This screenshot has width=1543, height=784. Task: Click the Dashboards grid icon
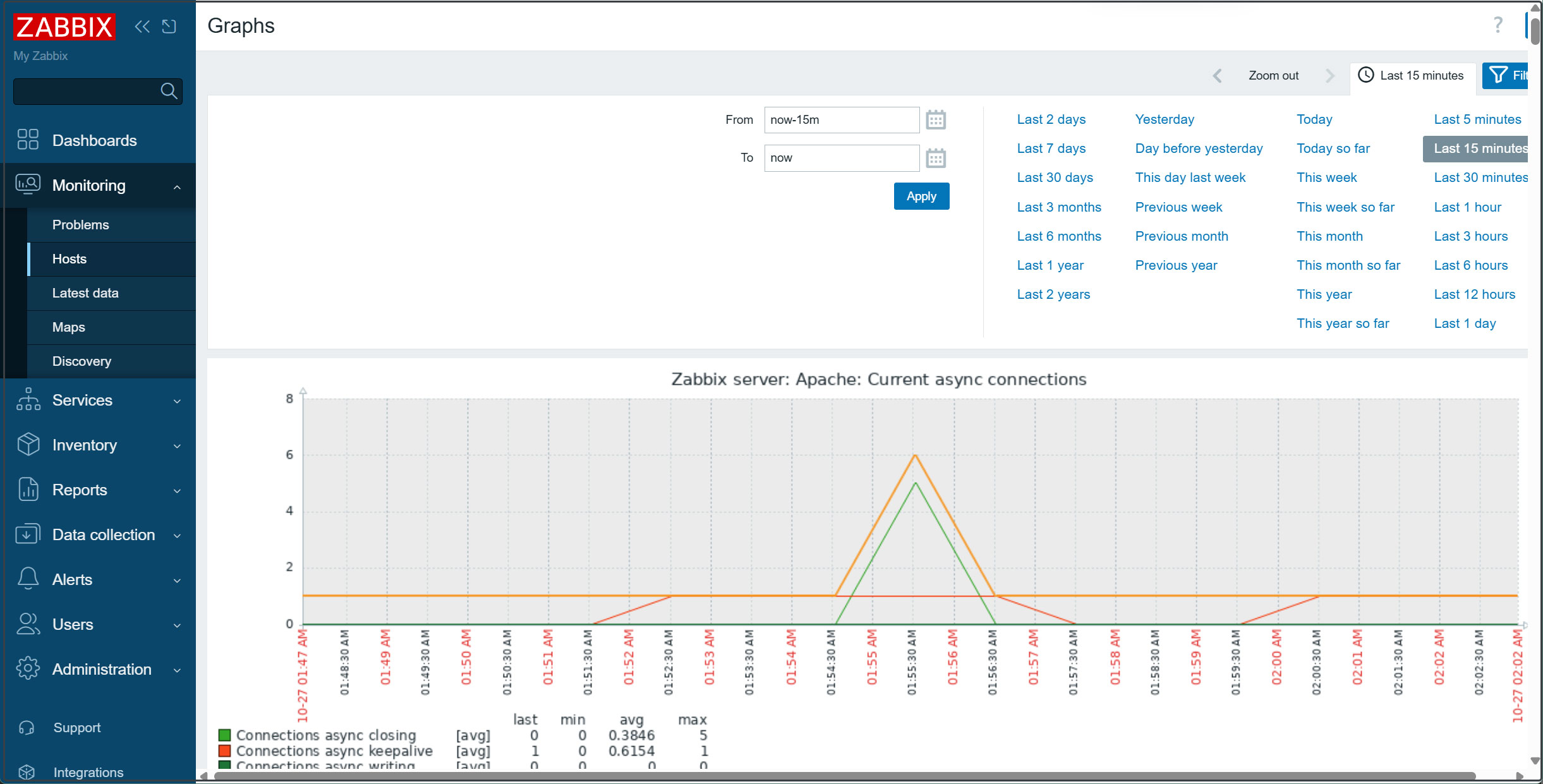click(28, 140)
